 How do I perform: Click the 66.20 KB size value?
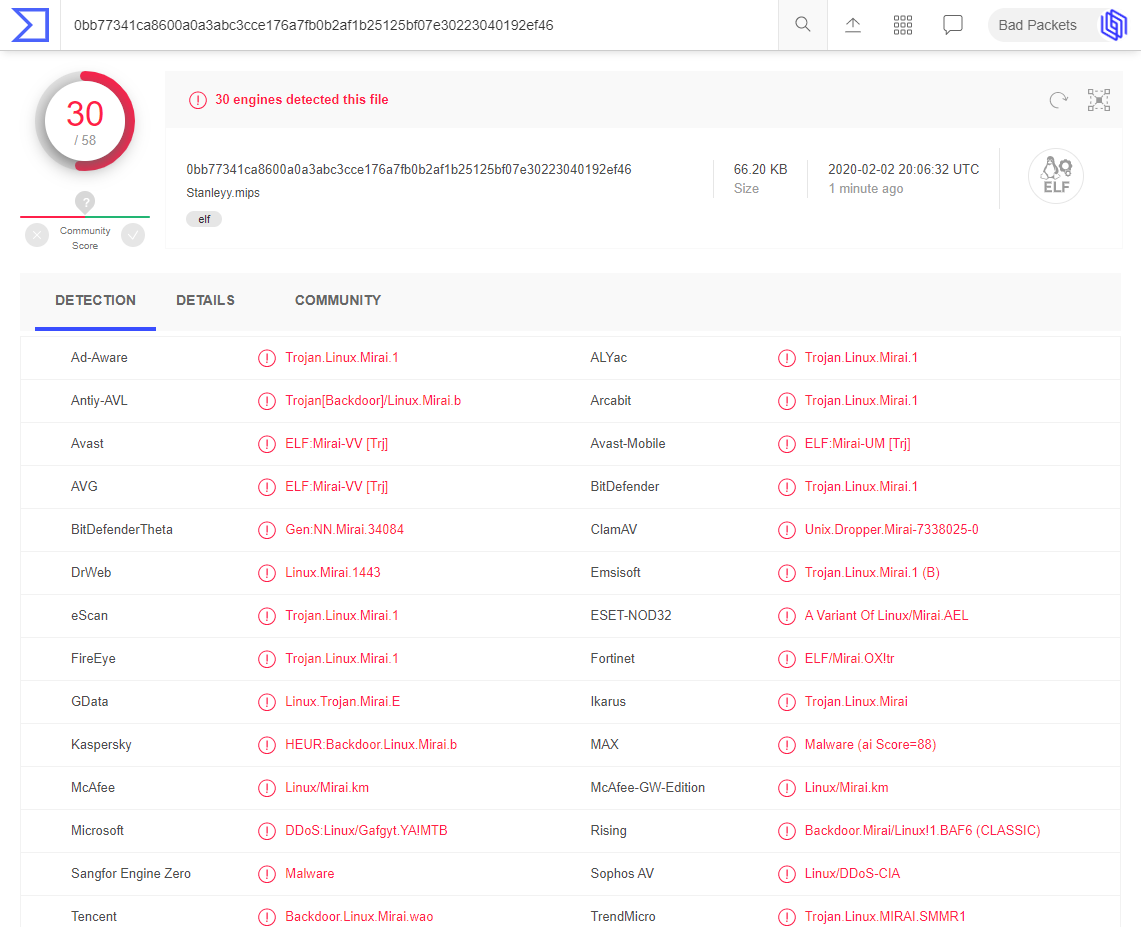(x=760, y=170)
